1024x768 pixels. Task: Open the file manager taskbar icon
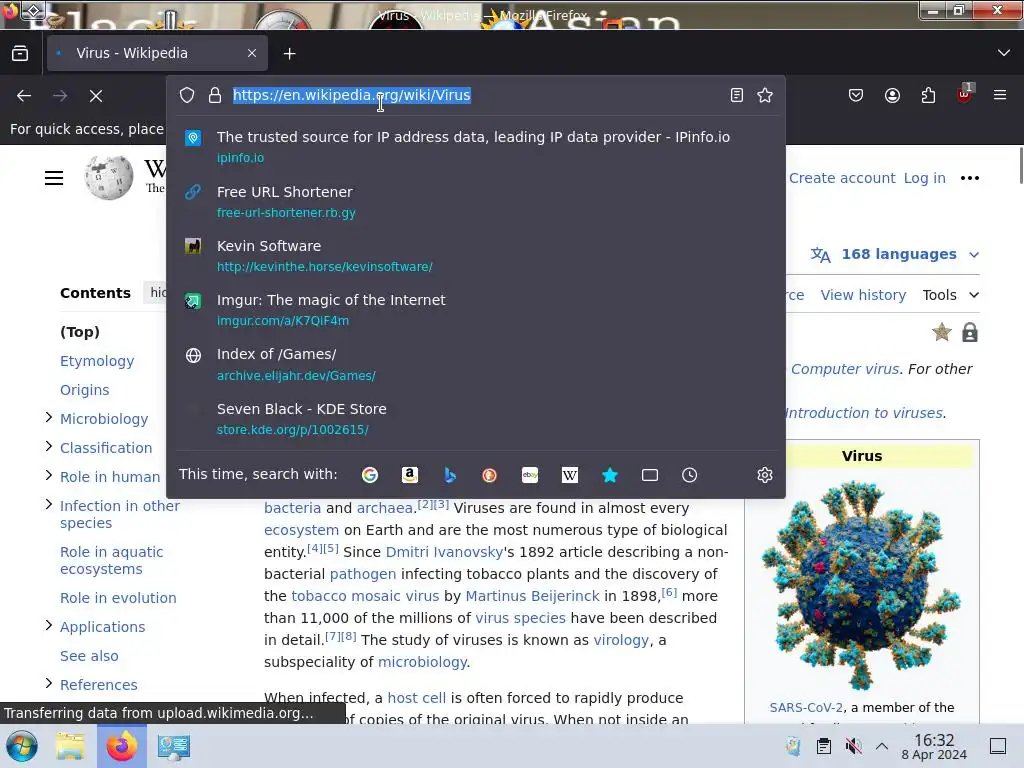coord(70,746)
